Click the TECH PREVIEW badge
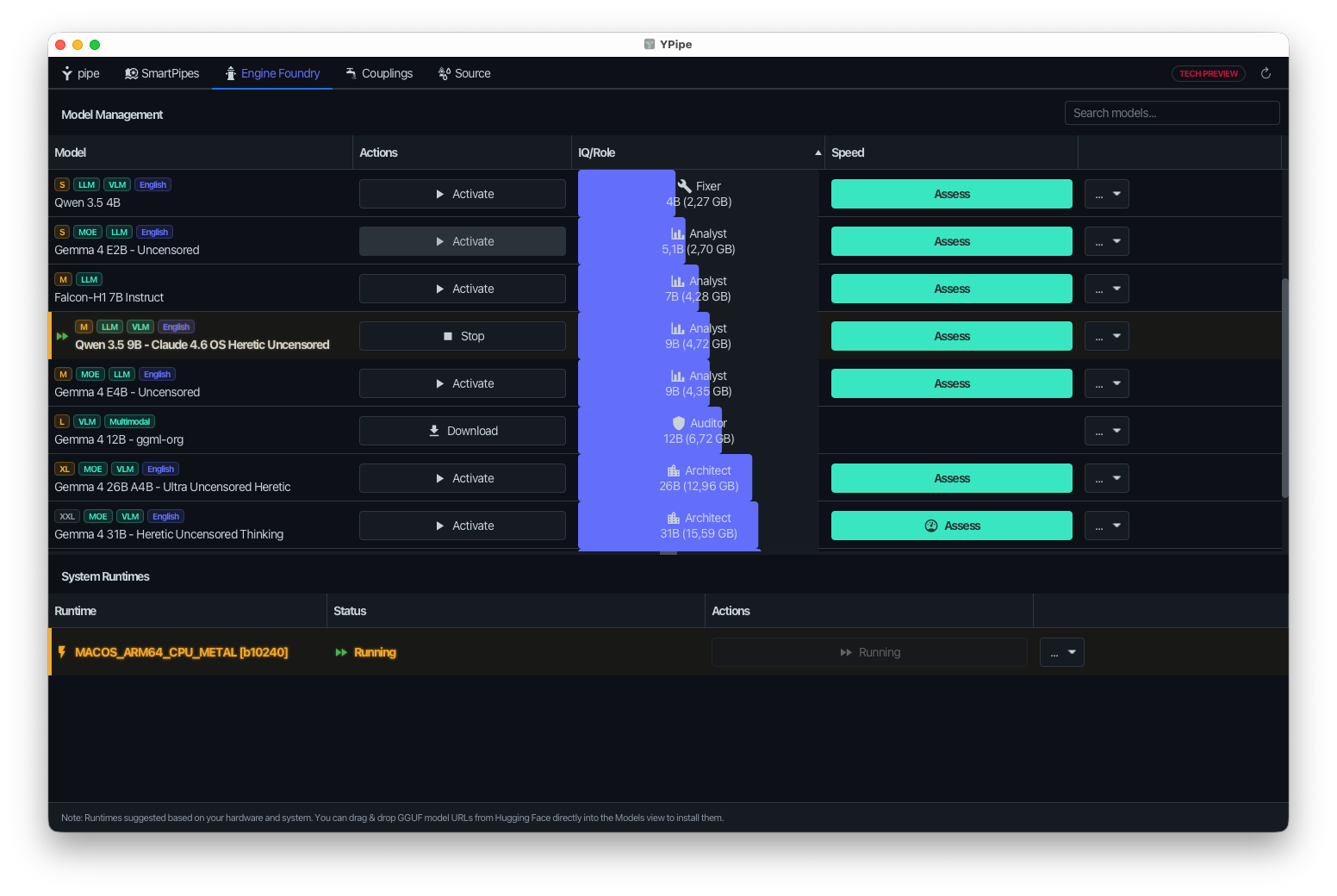 click(1208, 73)
